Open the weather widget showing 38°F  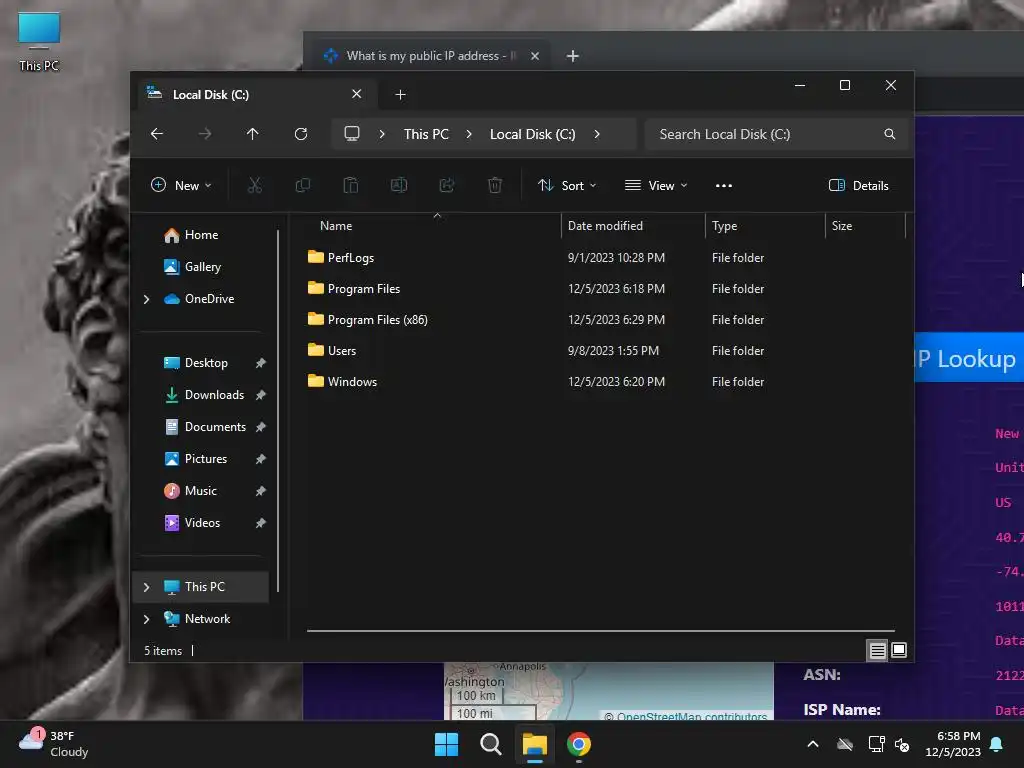click(x=54, y=744)
